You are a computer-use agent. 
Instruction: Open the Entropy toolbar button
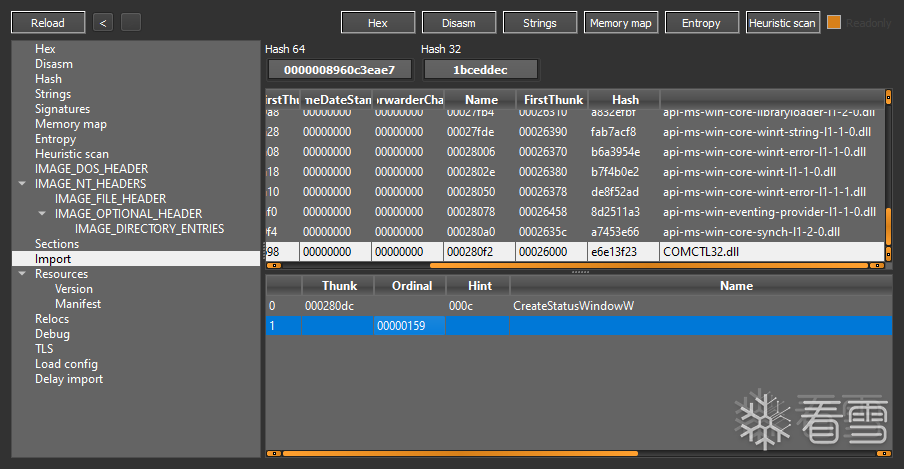point(701,23)
